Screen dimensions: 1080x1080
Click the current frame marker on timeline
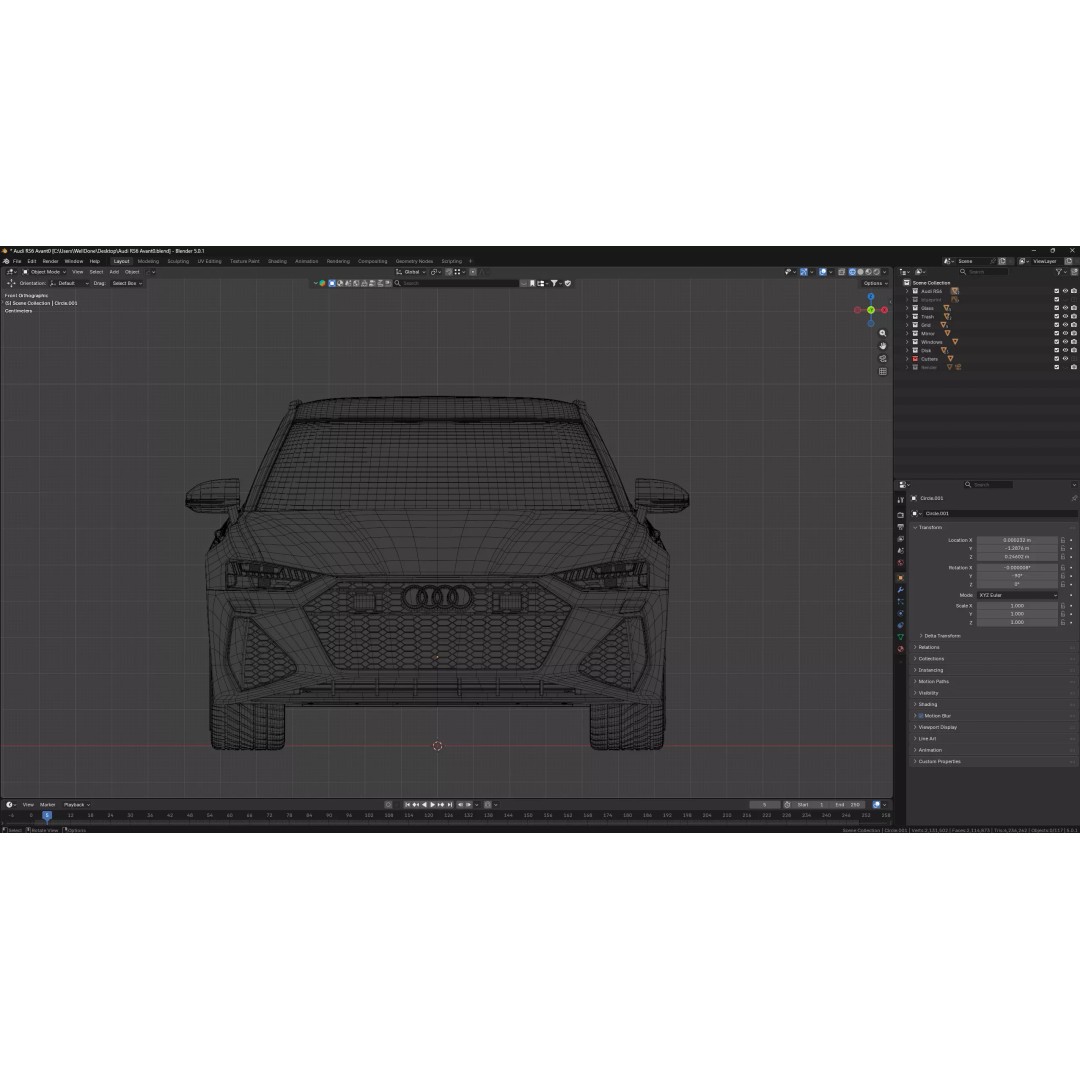point(47,815)
